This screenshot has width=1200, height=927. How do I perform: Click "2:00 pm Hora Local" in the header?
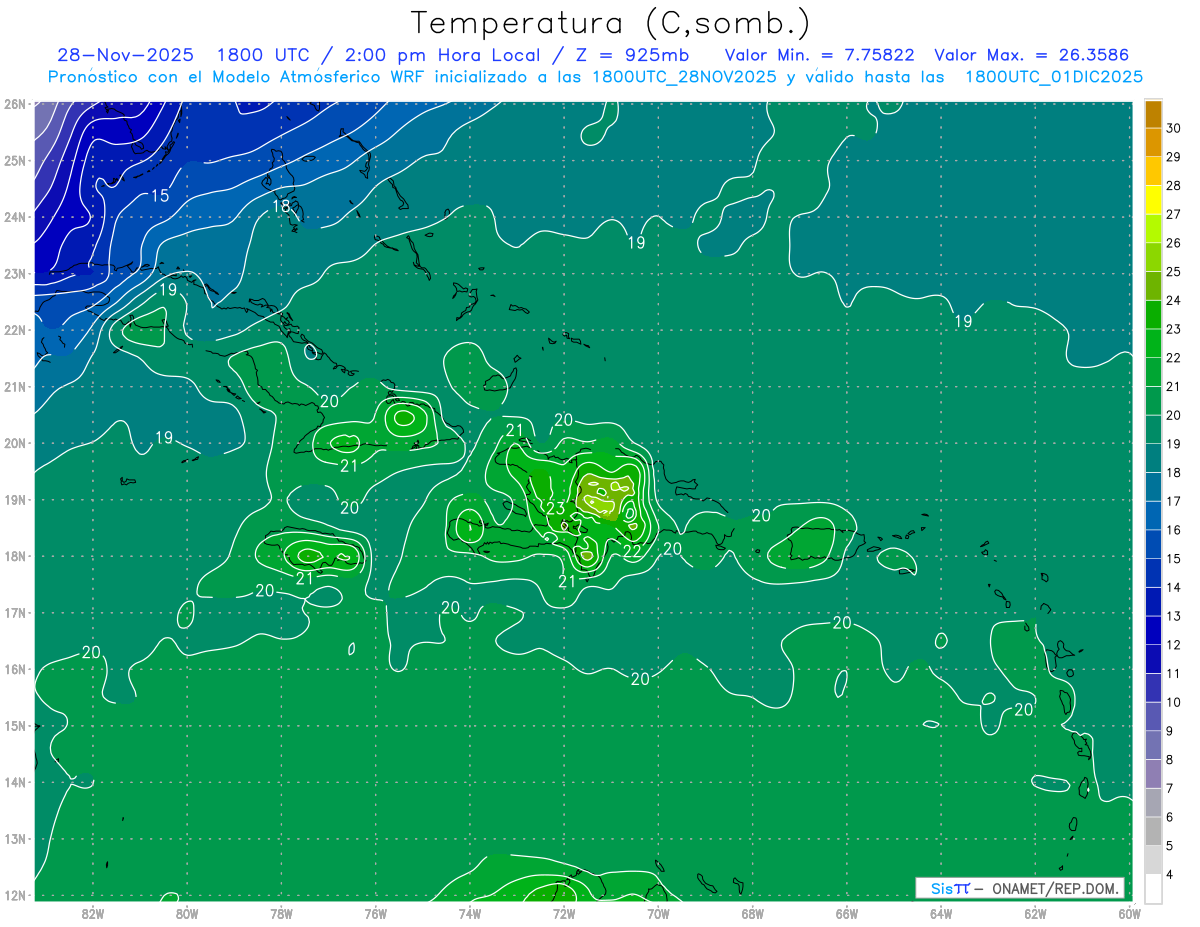click(443, 55)
